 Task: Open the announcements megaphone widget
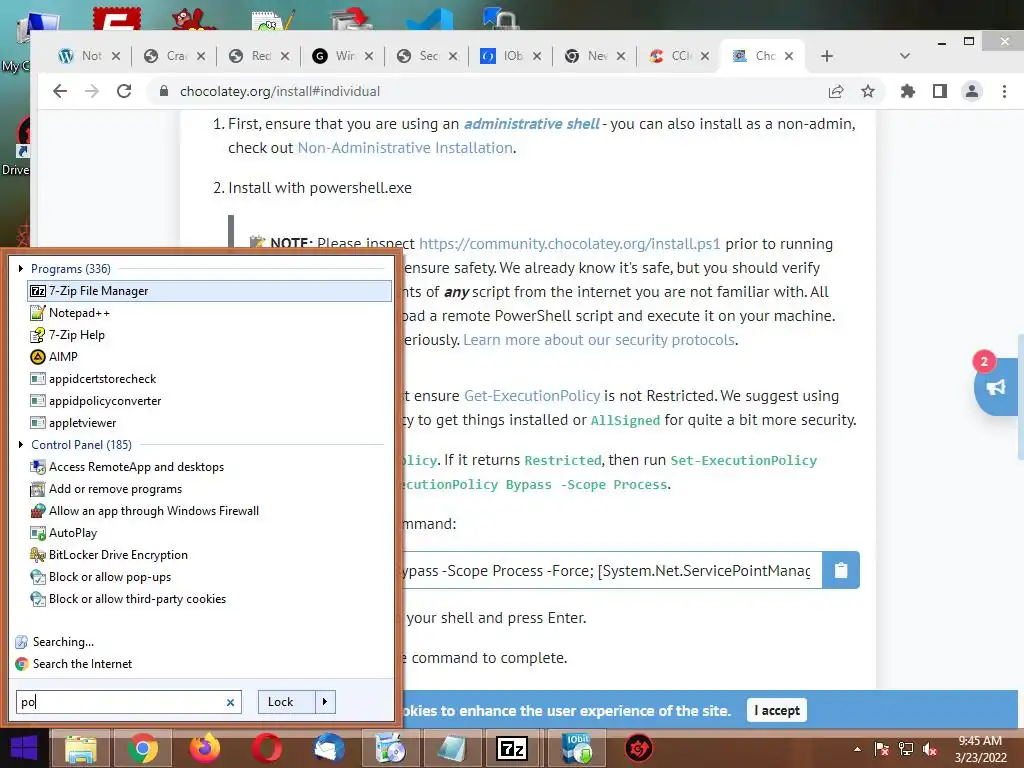(995, 387)
